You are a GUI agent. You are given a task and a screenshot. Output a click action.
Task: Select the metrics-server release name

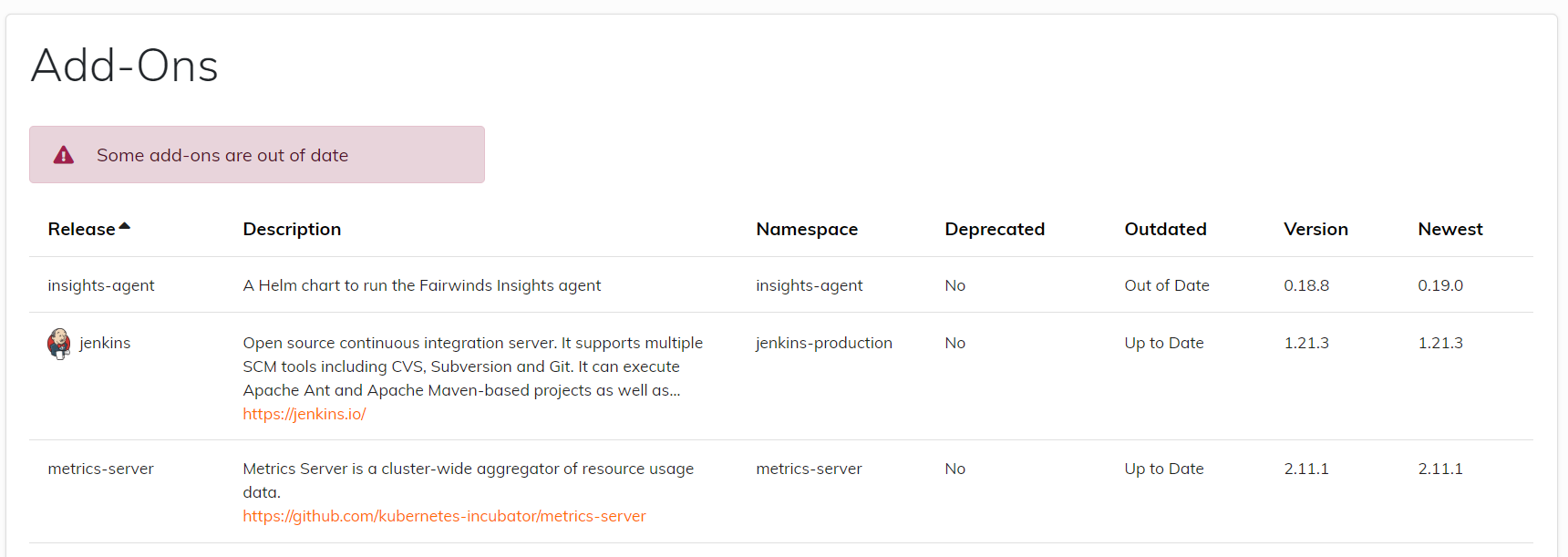(100, 469)
